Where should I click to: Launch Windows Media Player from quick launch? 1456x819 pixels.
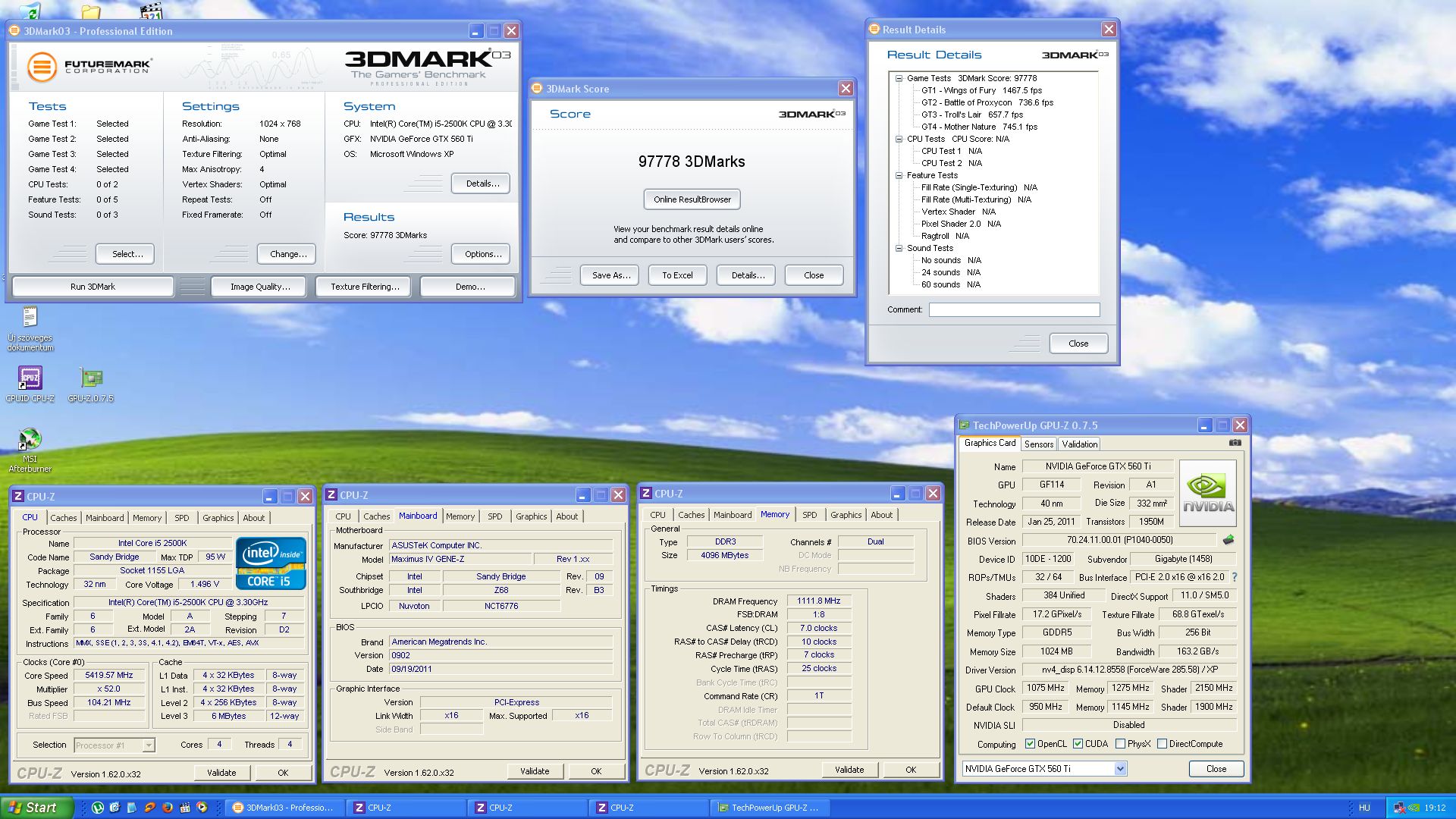point(202,808)
